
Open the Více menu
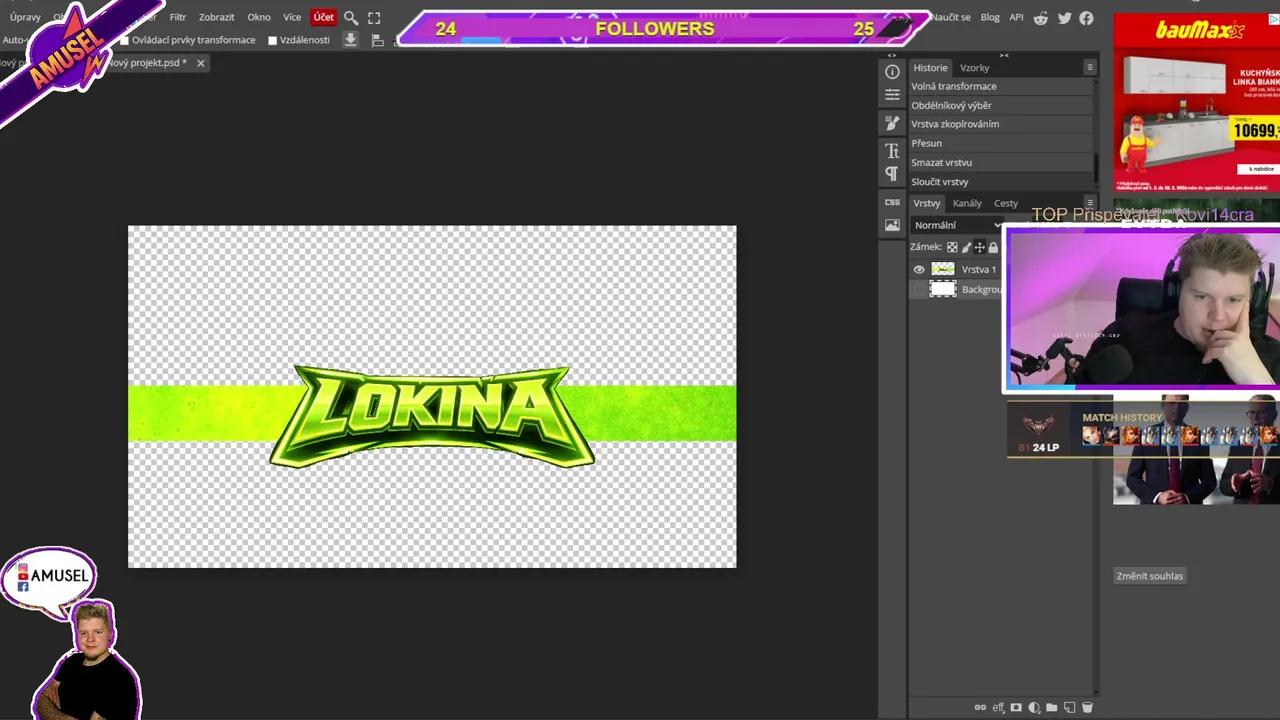[292, 17]
